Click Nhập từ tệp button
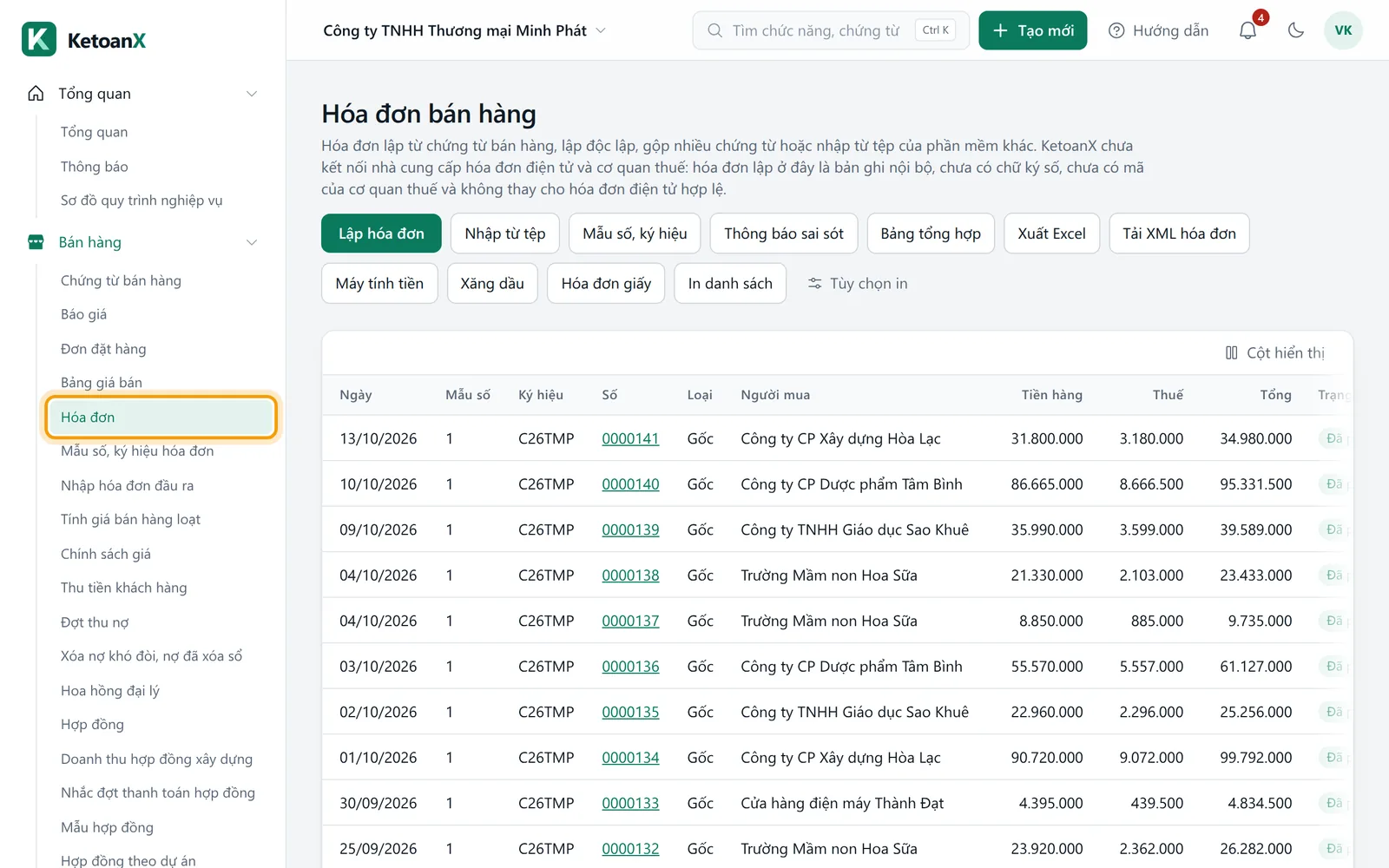 point(505,233)
